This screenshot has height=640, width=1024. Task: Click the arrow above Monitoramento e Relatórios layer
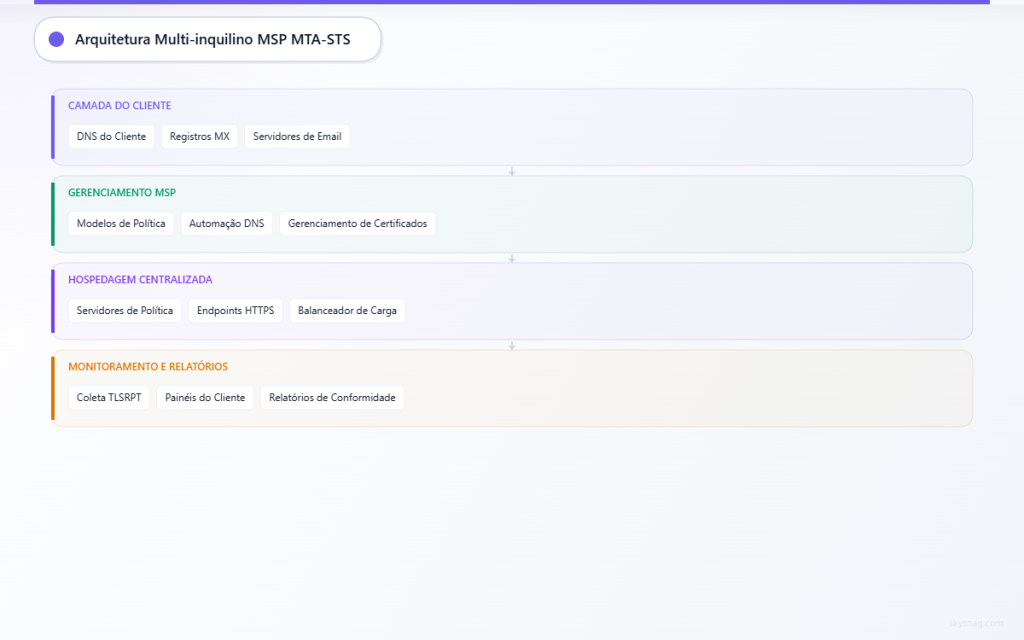tap(512, 345)
